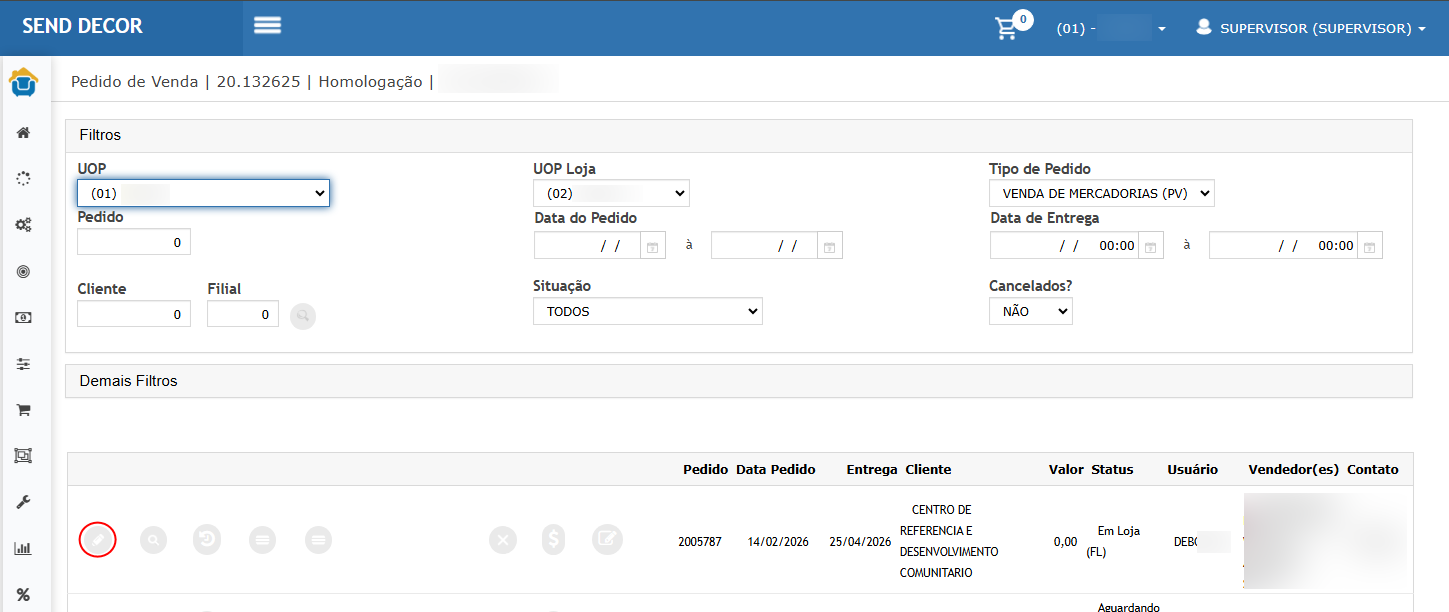Click the pencil edit icon for order 2005787
1449x612 pixels.
coord(98,540)
